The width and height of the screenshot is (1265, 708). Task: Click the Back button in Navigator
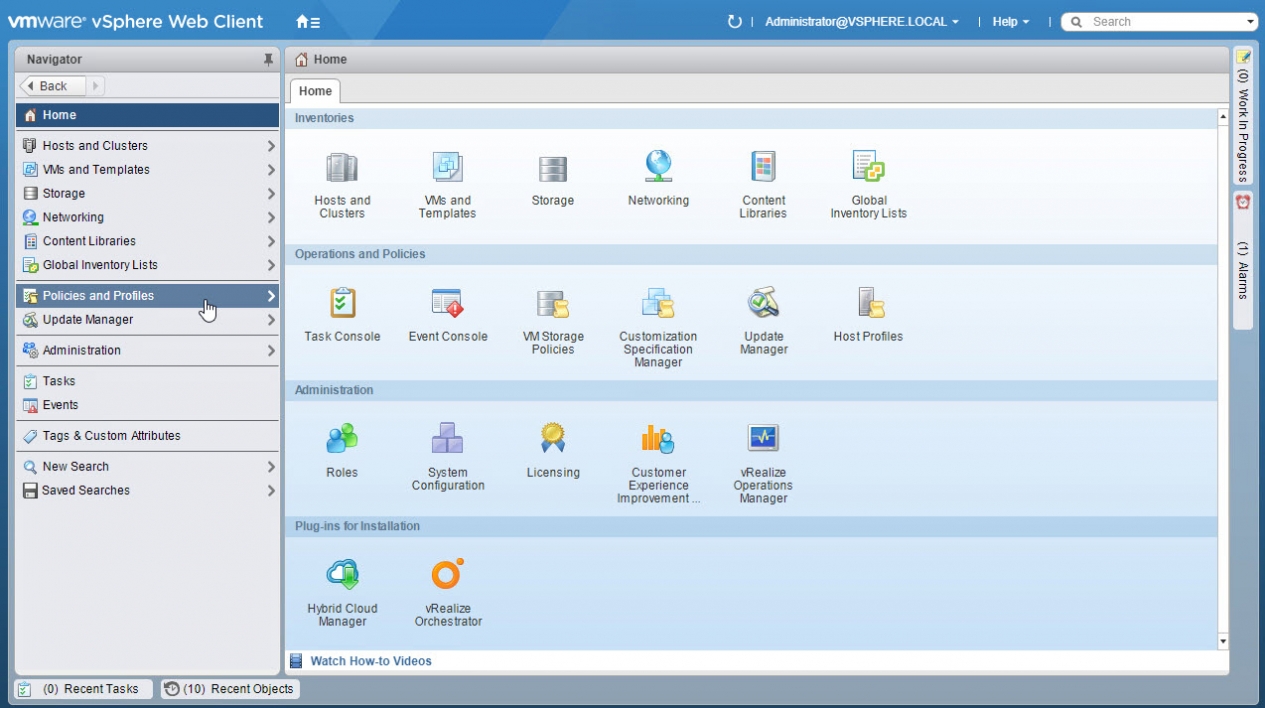pos(52,86)
